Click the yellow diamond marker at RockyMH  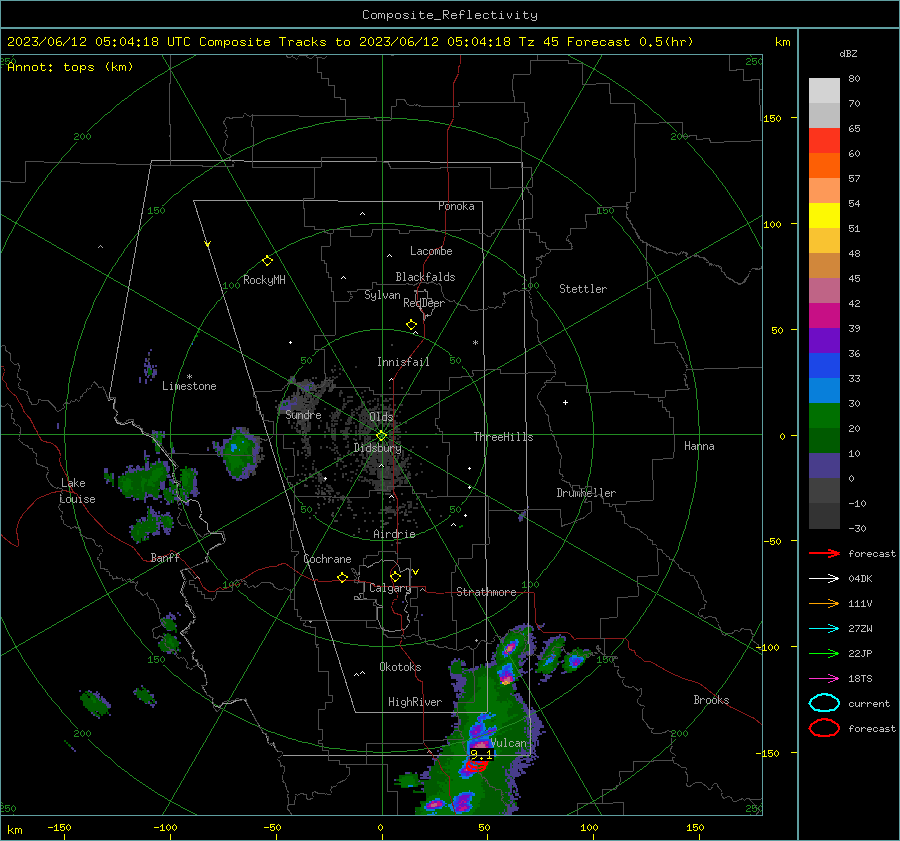(267, 261)
